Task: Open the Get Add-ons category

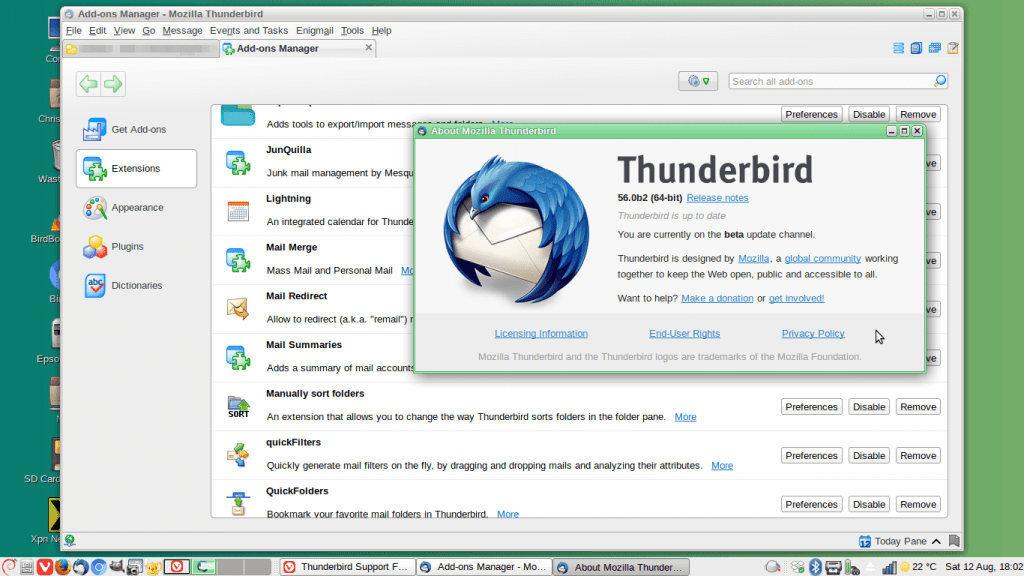Action: point(136,129)
